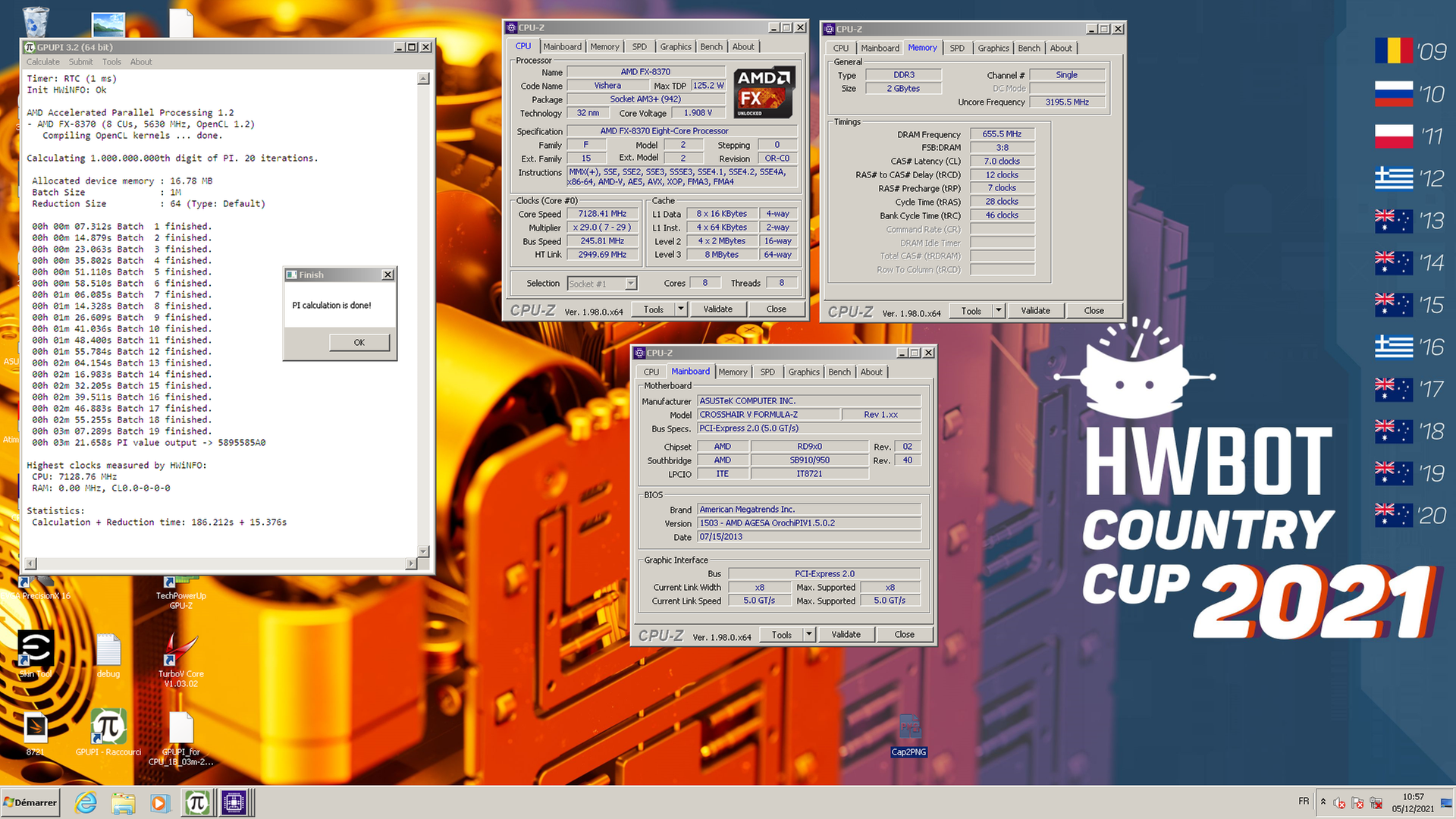Open Bench tab in CPU tab window
Viewport: 1456px width, 819px height.
pos(711,46)
